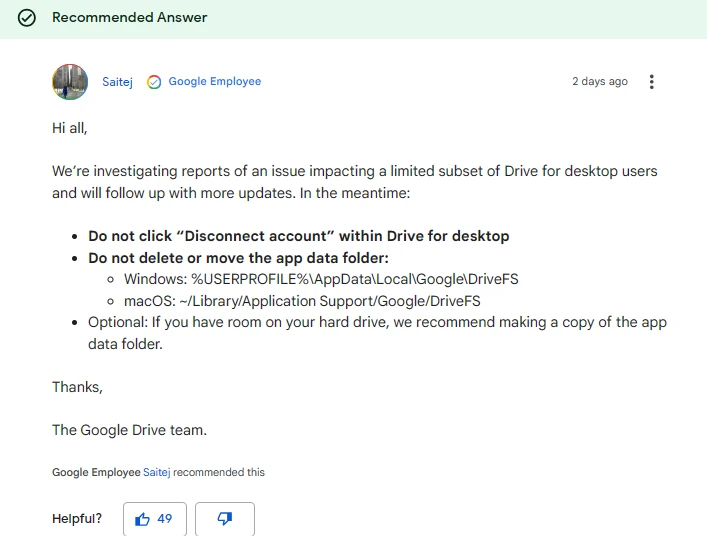
Task: Click the Google Employee label beside author name
Action: tap(214, 82)
